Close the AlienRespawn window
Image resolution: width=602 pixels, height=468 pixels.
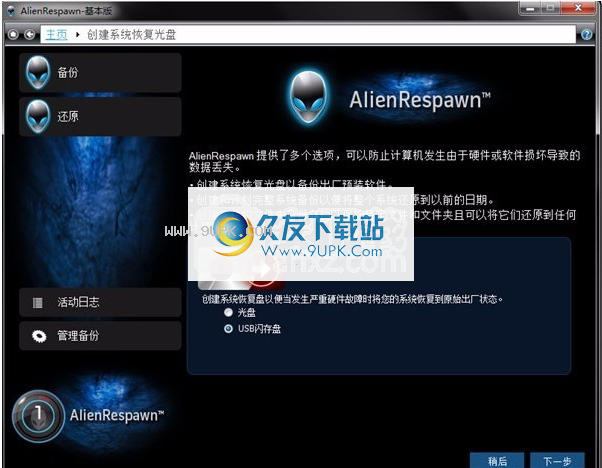(578, 8)
